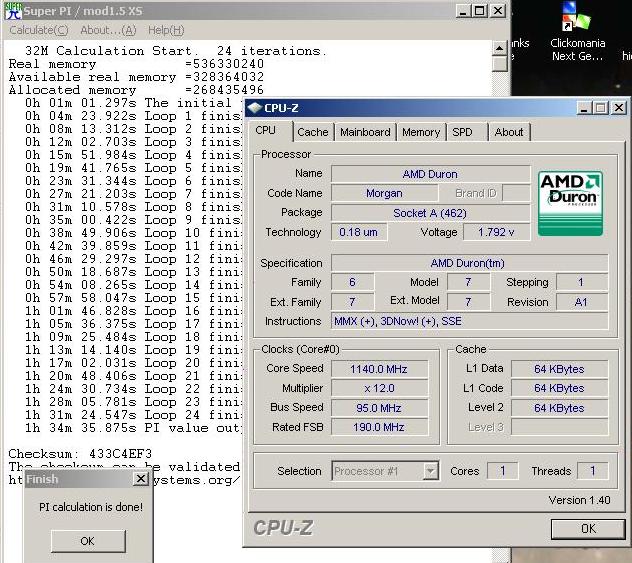
Task: Click the 'Real memory =536330240' line
Action: [x=136, y=64]
